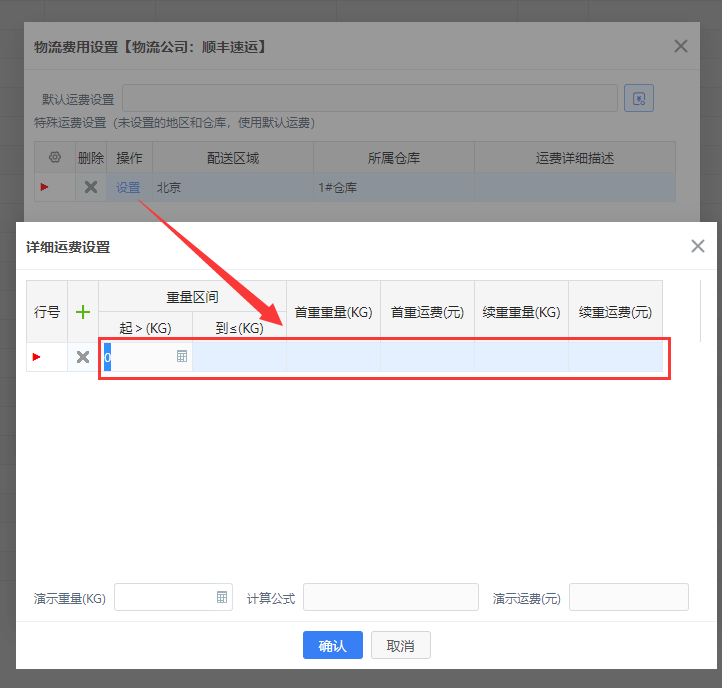The height and width of the screenshot is (688, 722).
Task: Click the 首重重量(KG) column header
Action: (333, 312)
